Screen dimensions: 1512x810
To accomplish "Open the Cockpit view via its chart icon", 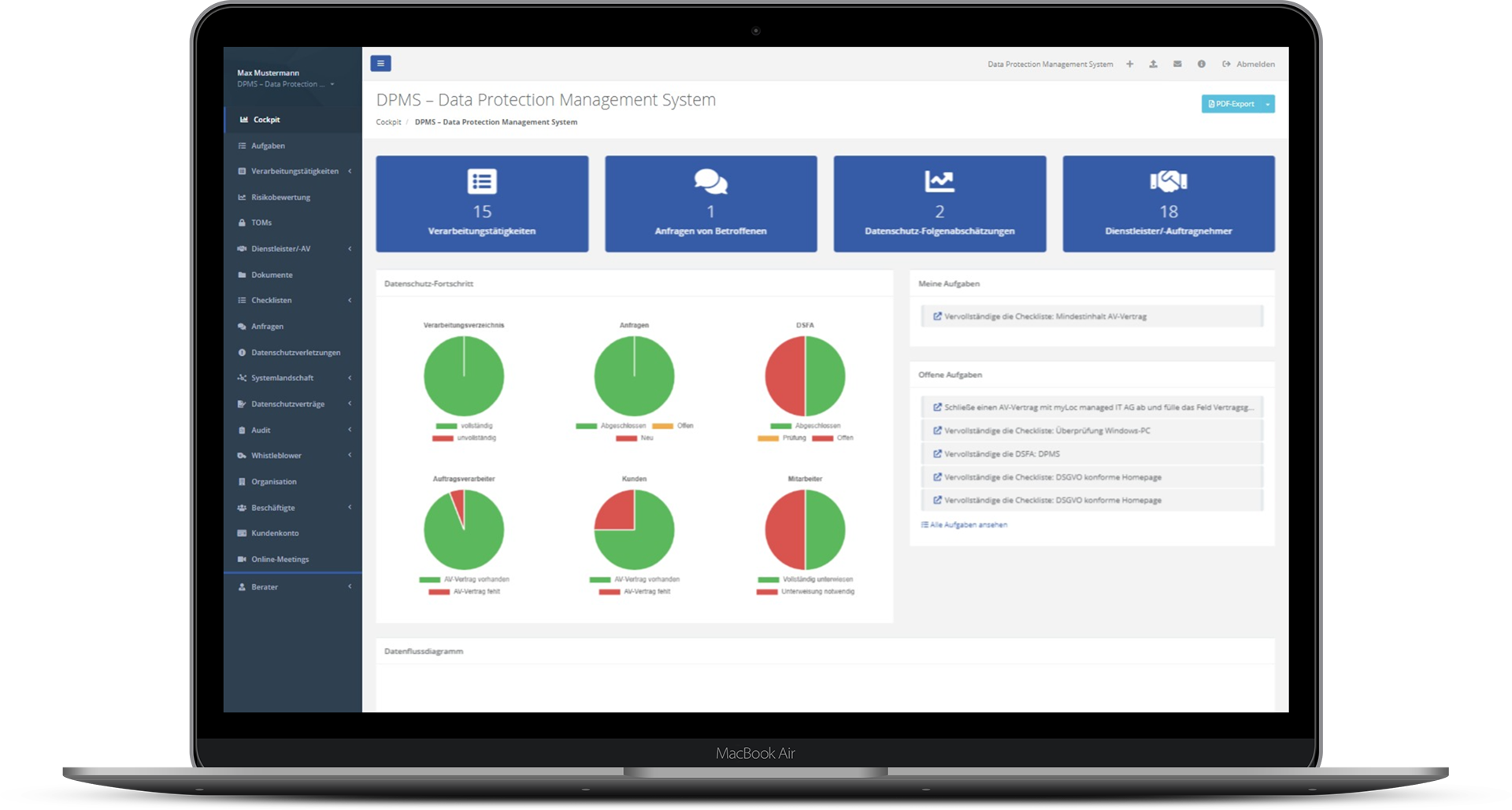I will tap(243, 120).
